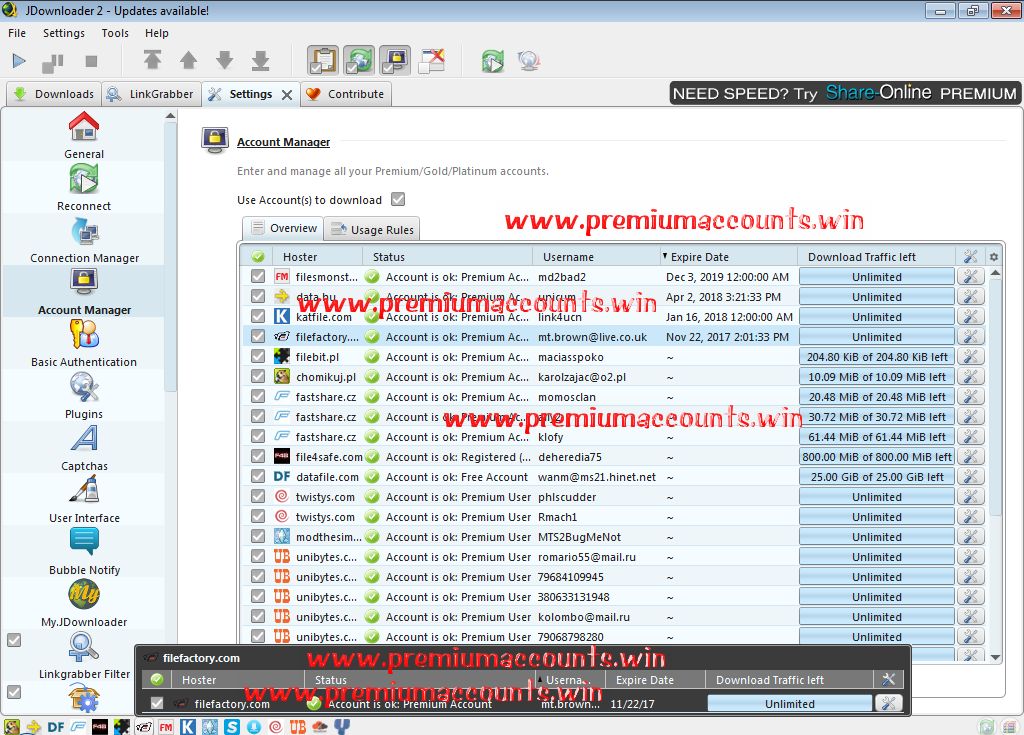Viewport: 1024px width, 735px height.
Task: Toggle checkbox beside Linkgrabber Filter
Action: click(14, 640)
